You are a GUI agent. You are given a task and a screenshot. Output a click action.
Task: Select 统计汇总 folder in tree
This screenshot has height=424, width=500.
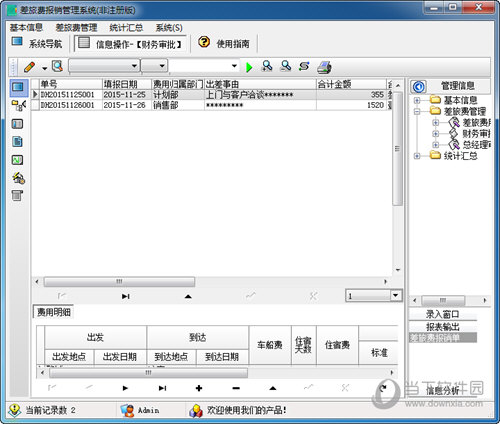tap(454, 156)
